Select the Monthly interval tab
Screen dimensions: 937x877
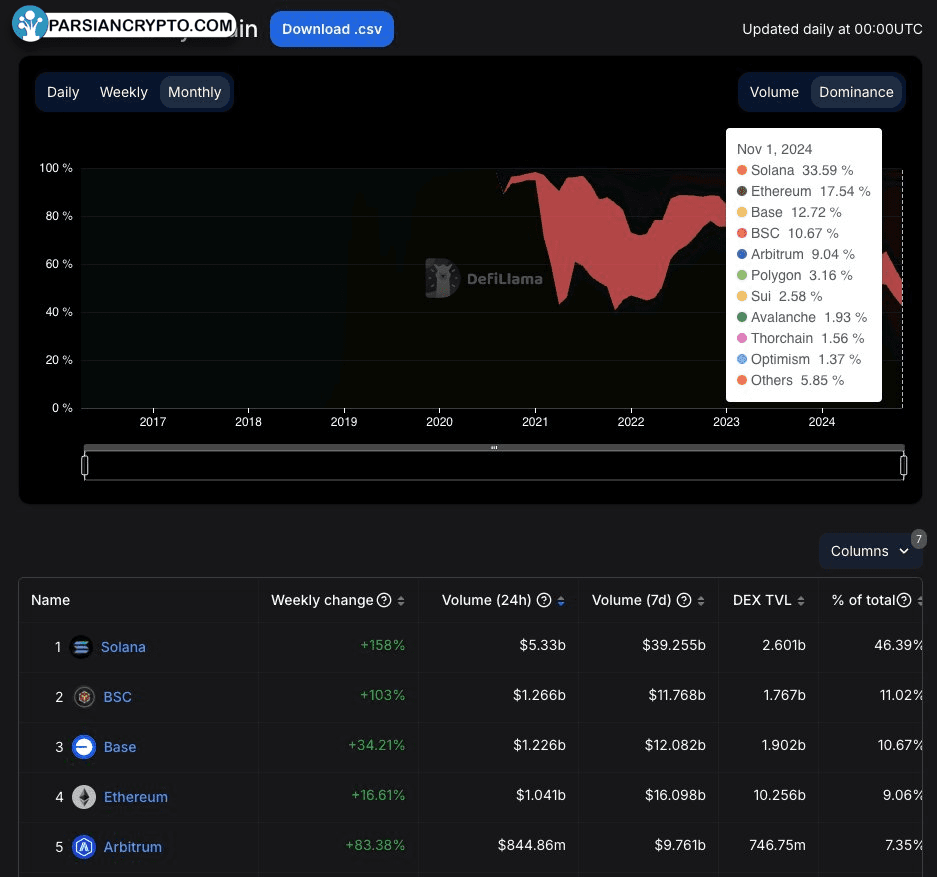click(x=195, y=92)
